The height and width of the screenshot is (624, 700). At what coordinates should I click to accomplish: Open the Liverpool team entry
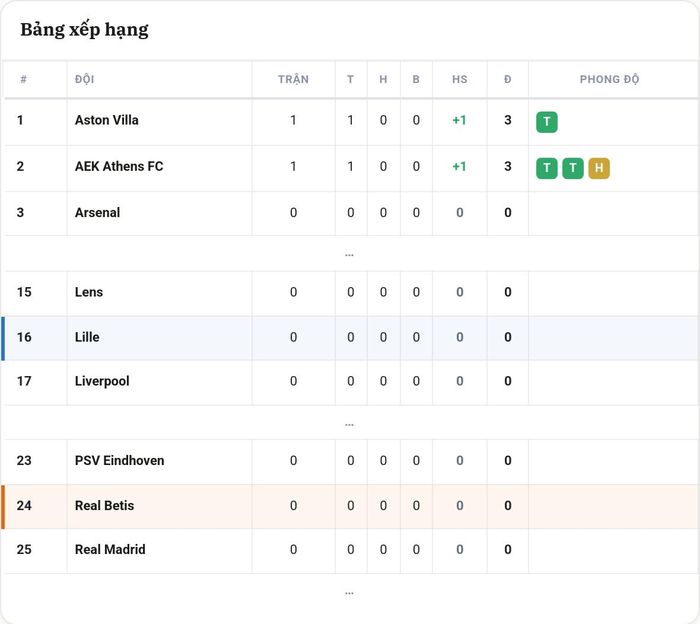pos(102,381)
